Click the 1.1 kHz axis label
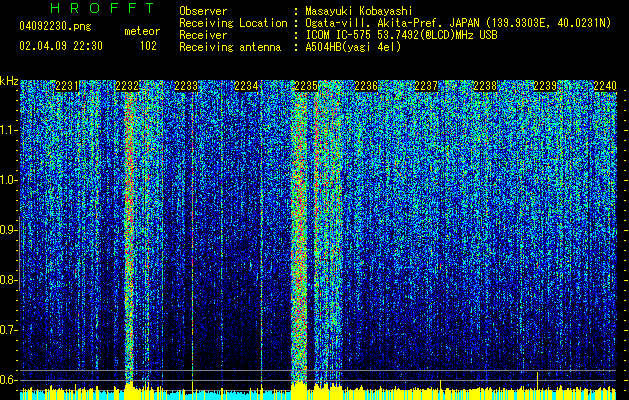This screenshot has width=629, height=400. point(9,130)
